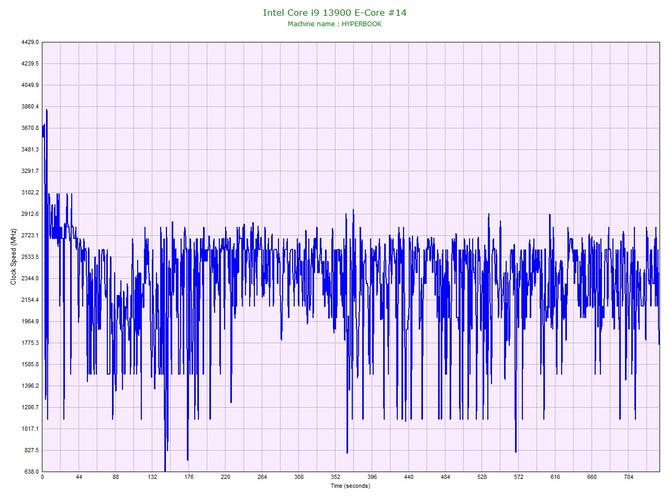Click the 1585.8 y-axis value

click(x=30, y=364)
